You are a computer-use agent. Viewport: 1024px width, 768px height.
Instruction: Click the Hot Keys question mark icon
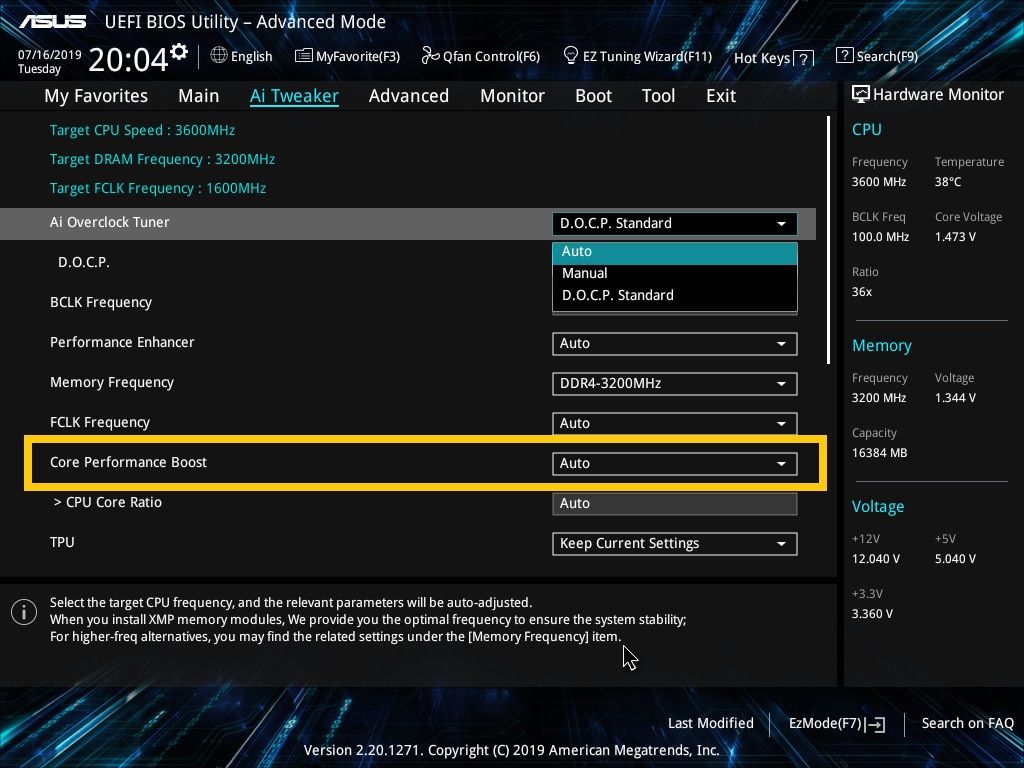(x=805, y=59)
